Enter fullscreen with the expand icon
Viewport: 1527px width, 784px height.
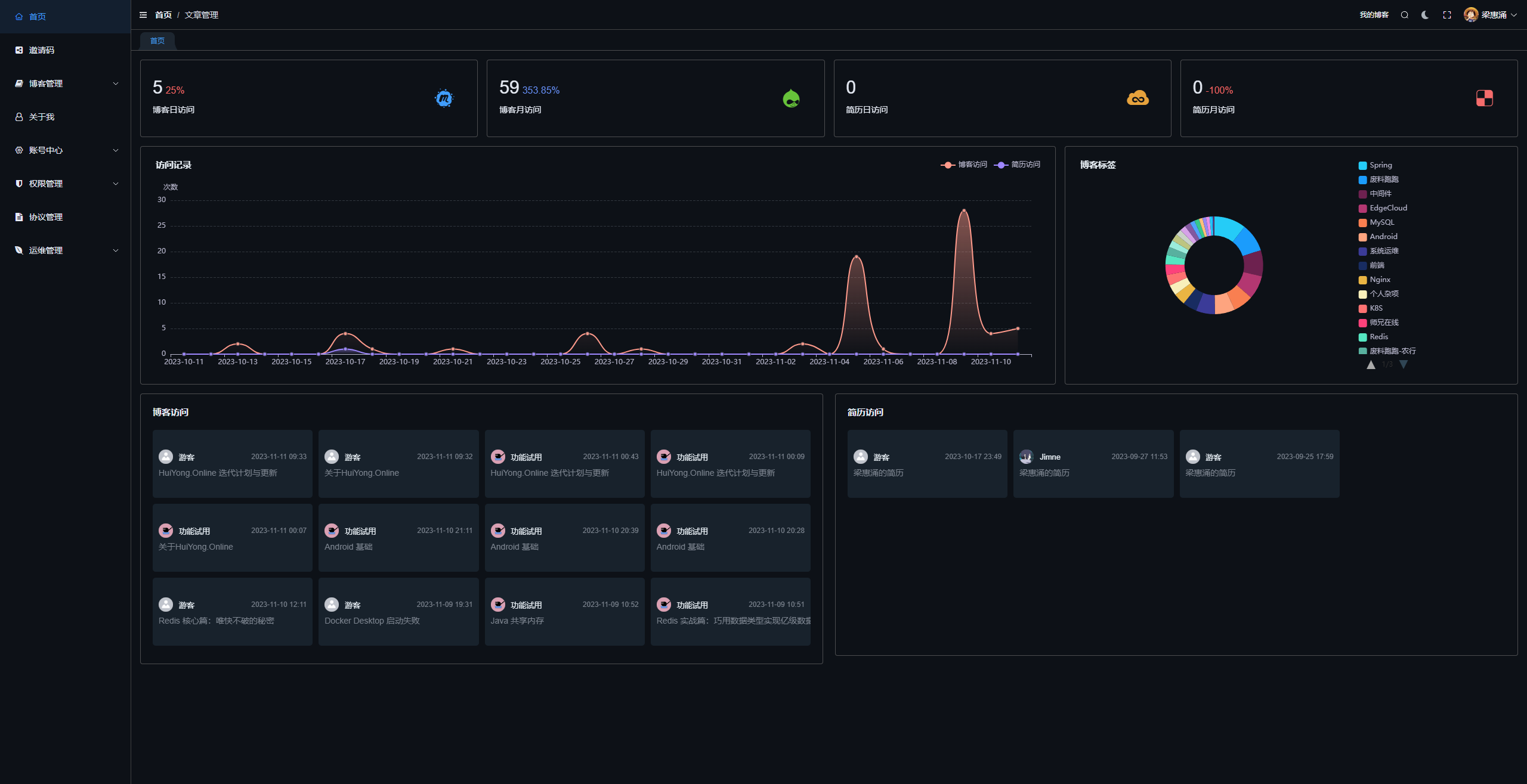coord(1447,15)
